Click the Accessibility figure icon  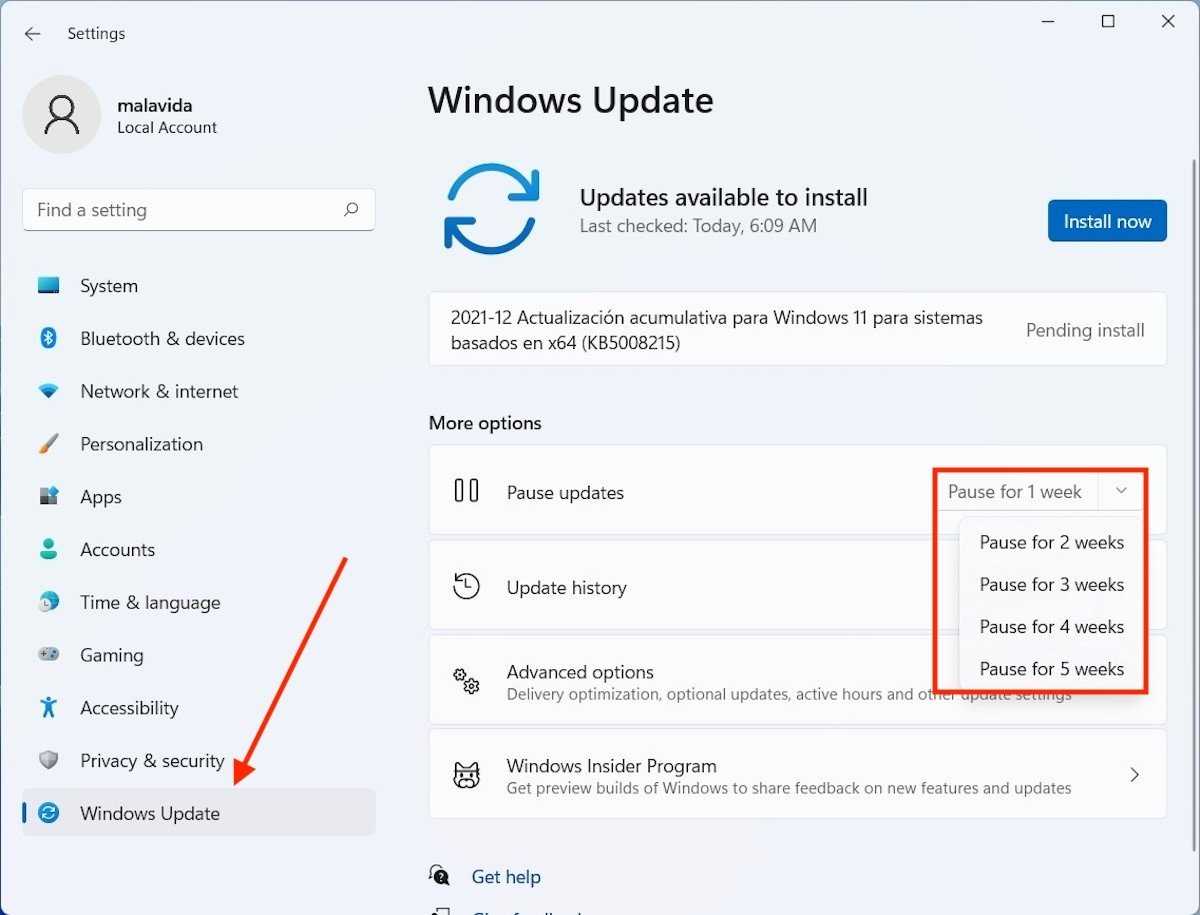click(x=48, y=707)
